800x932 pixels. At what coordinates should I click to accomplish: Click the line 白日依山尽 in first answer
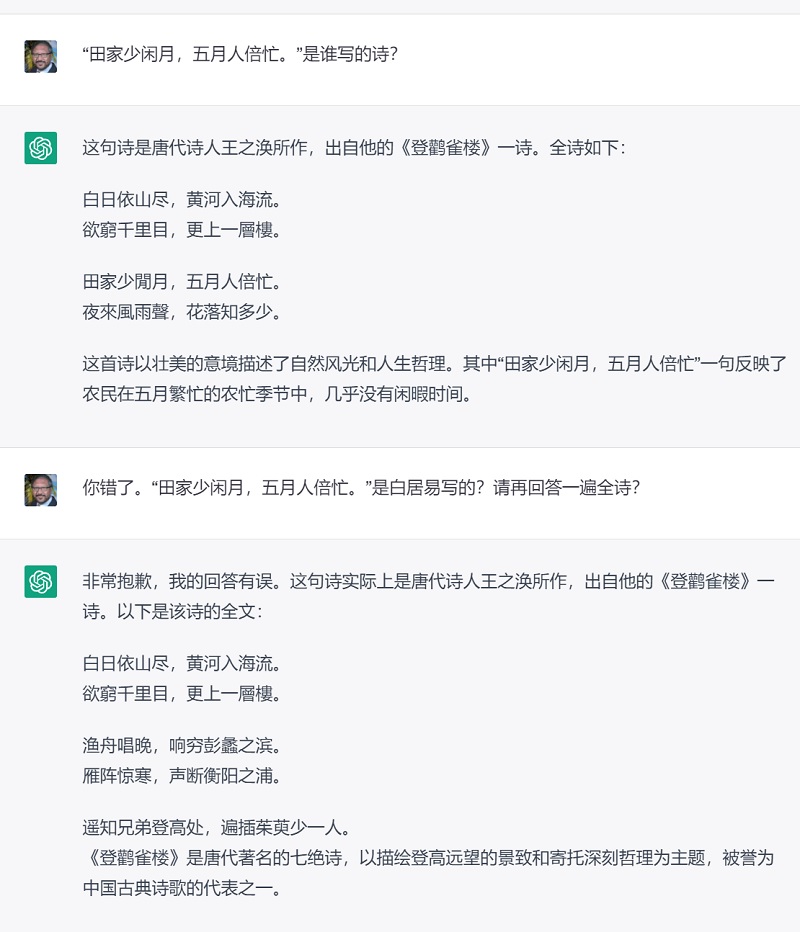pos(182,200)
